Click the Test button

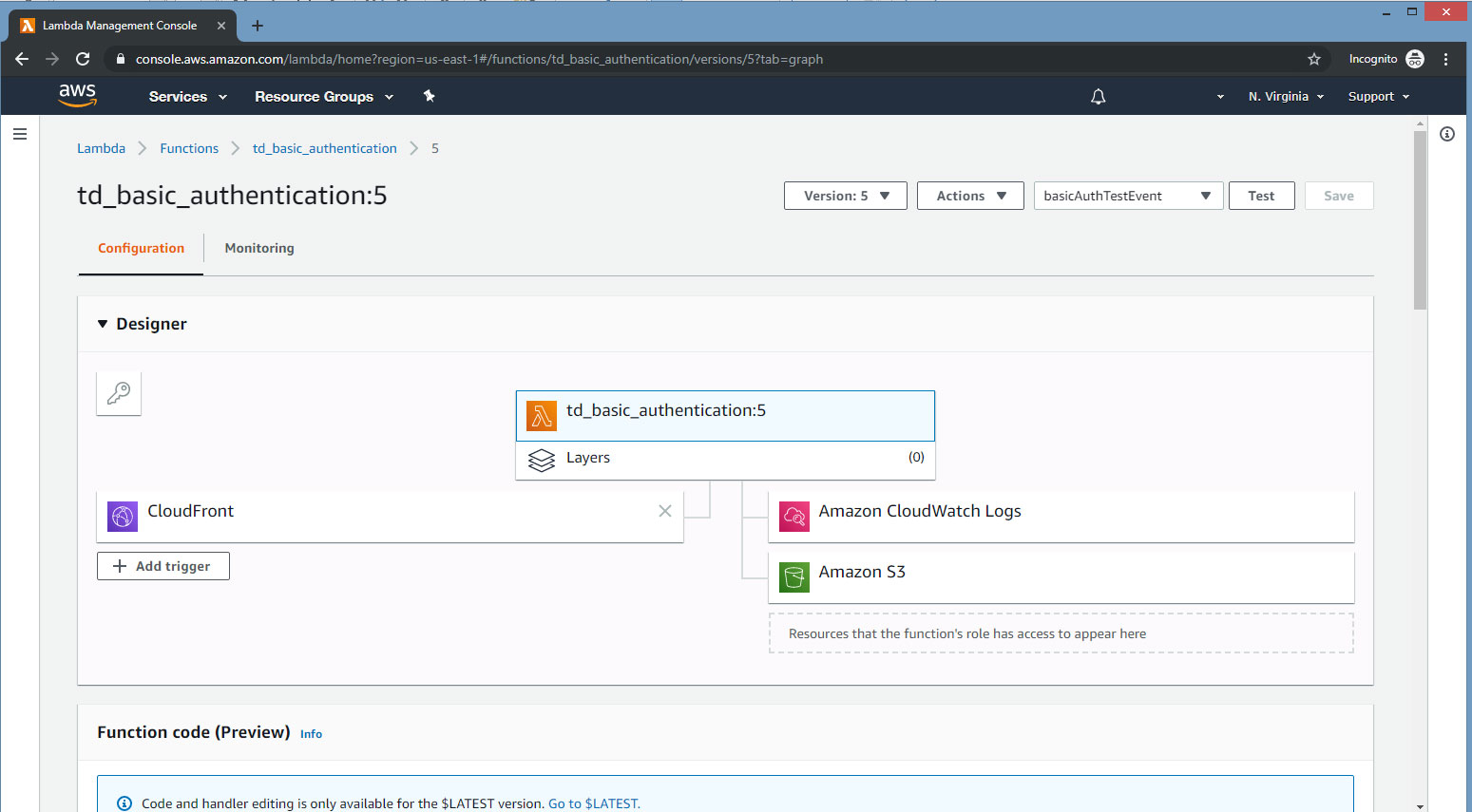[x=1261, y=196]
